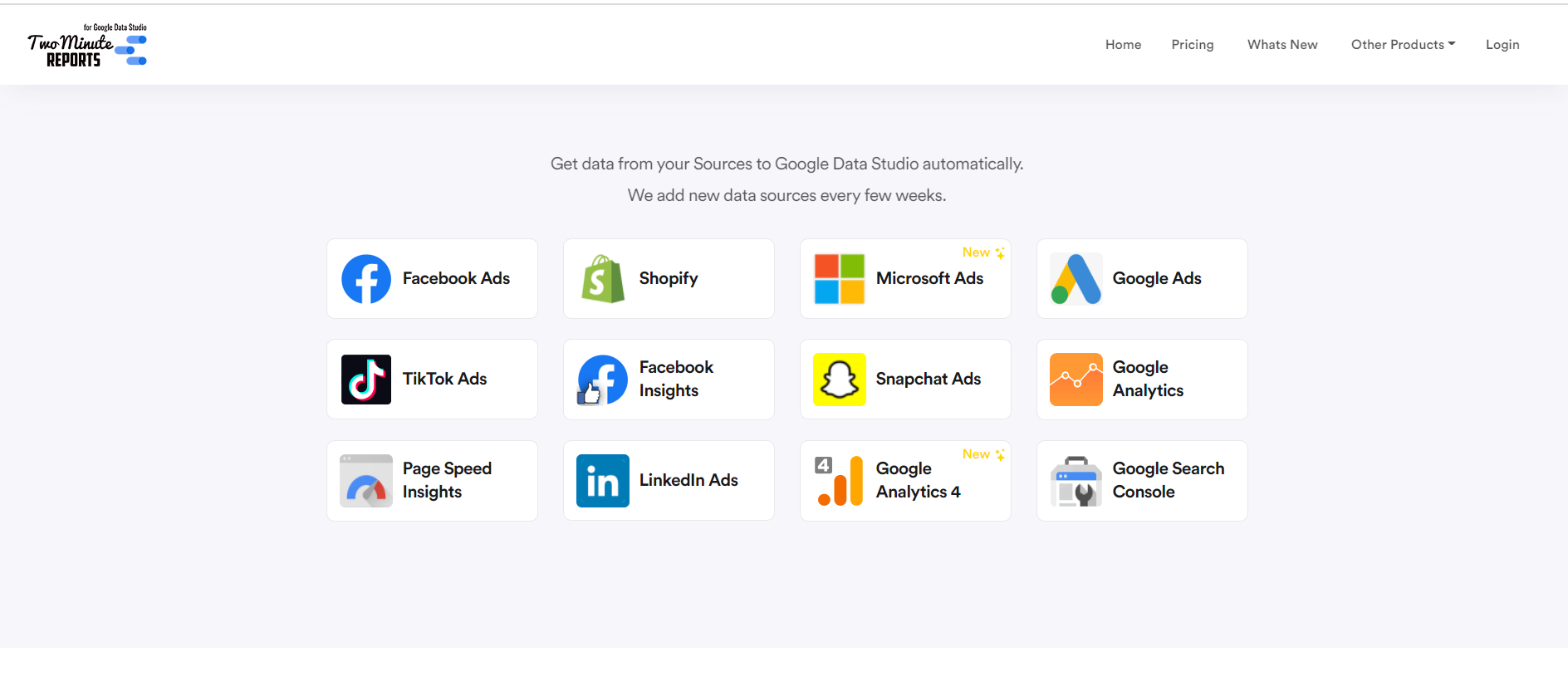Select the Google Analytics label
Viewport: 1568px width, 686px height.
click(x=1148, y=379)
